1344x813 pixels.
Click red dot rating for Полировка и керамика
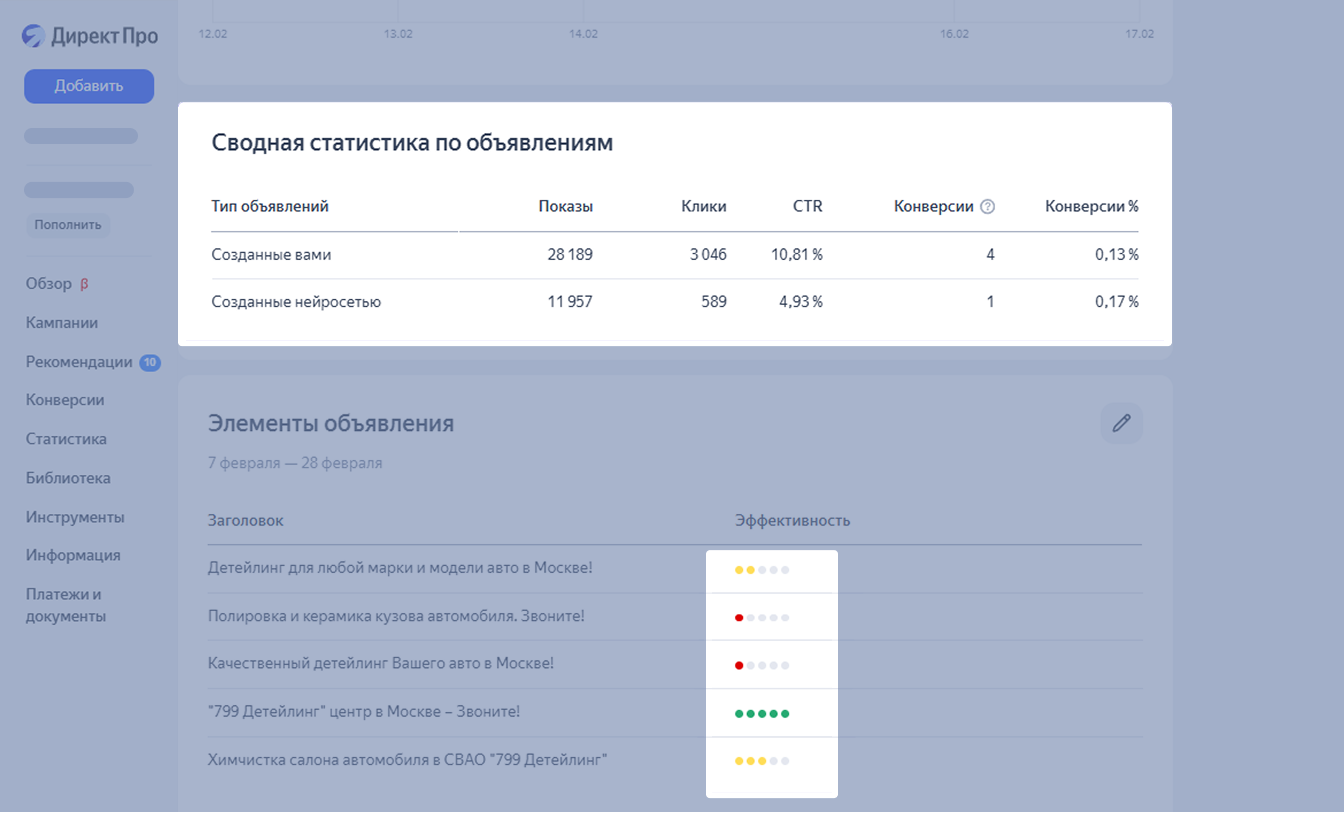tap(762, 618)
